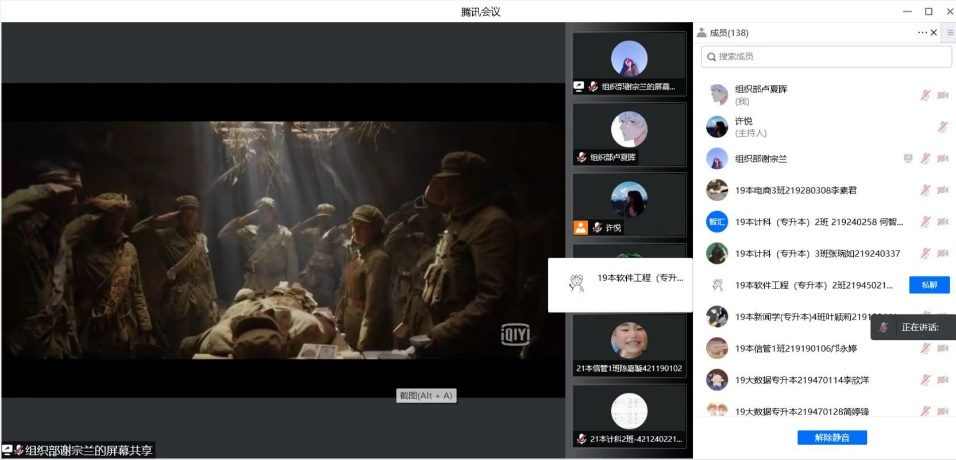956x460 pixels.
Task: Select member 19本电商3班219280308李素君
Action: (824, 190)
